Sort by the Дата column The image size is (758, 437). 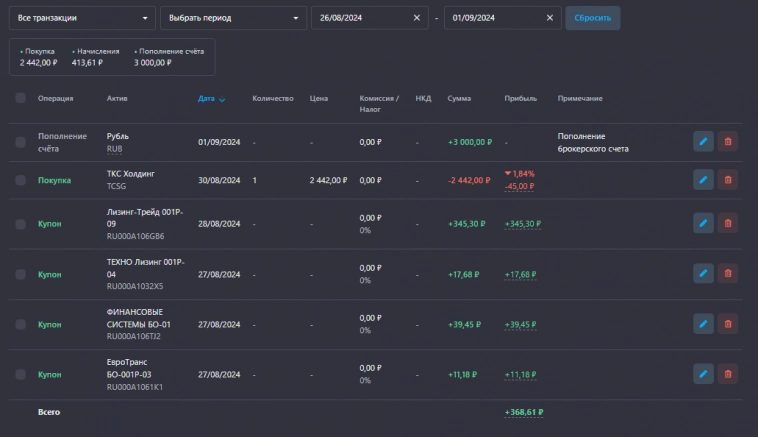click(210, 98)
